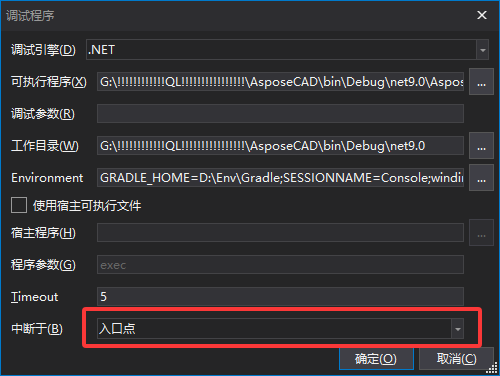
Task: Browse for executable program file
Action: 481,82
